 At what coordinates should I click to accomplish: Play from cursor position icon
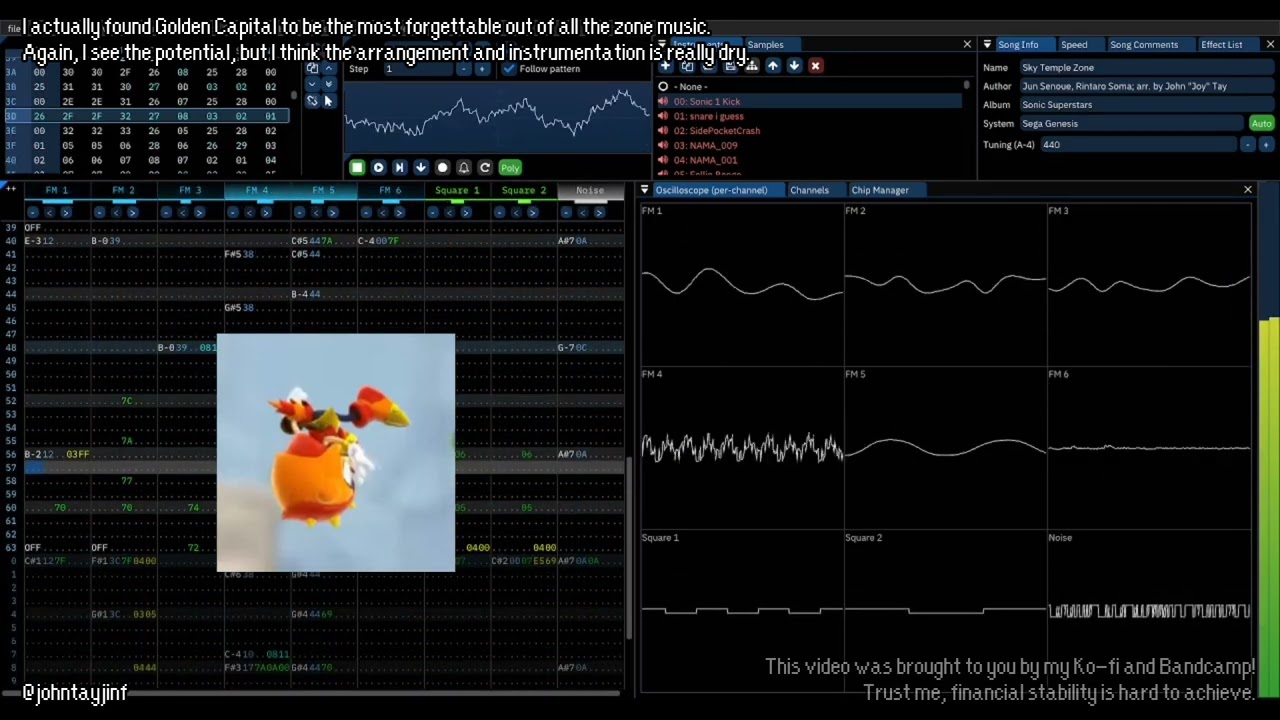click(399, 167)
